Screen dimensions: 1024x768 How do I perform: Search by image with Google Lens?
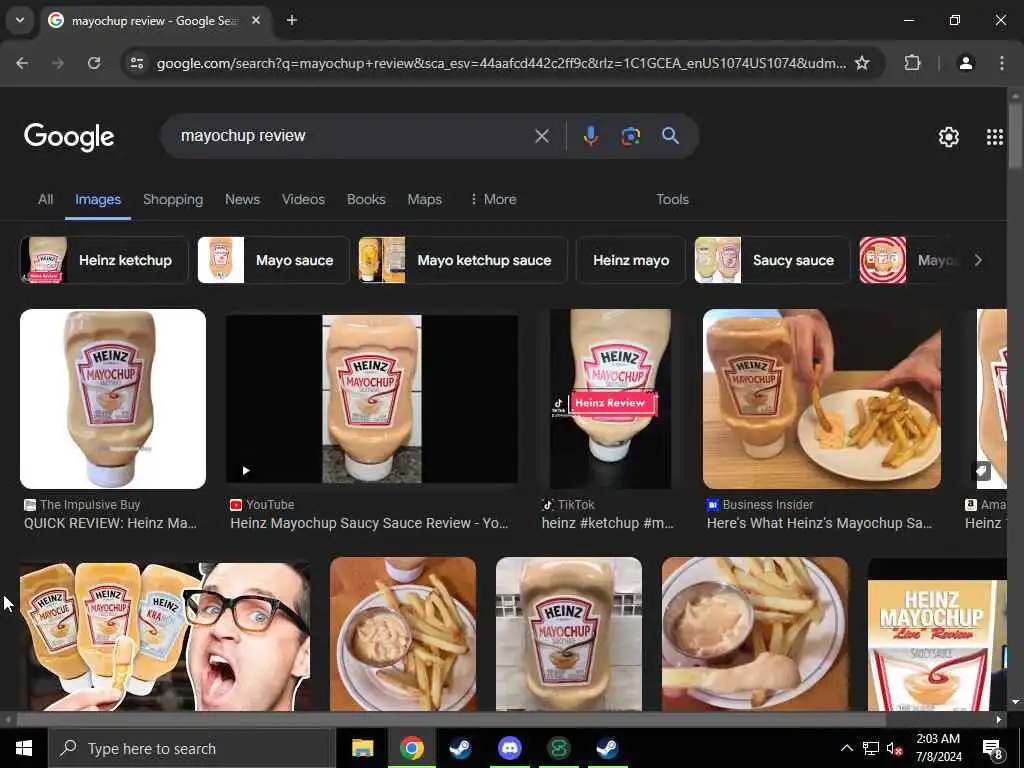[x=630, y=136]
